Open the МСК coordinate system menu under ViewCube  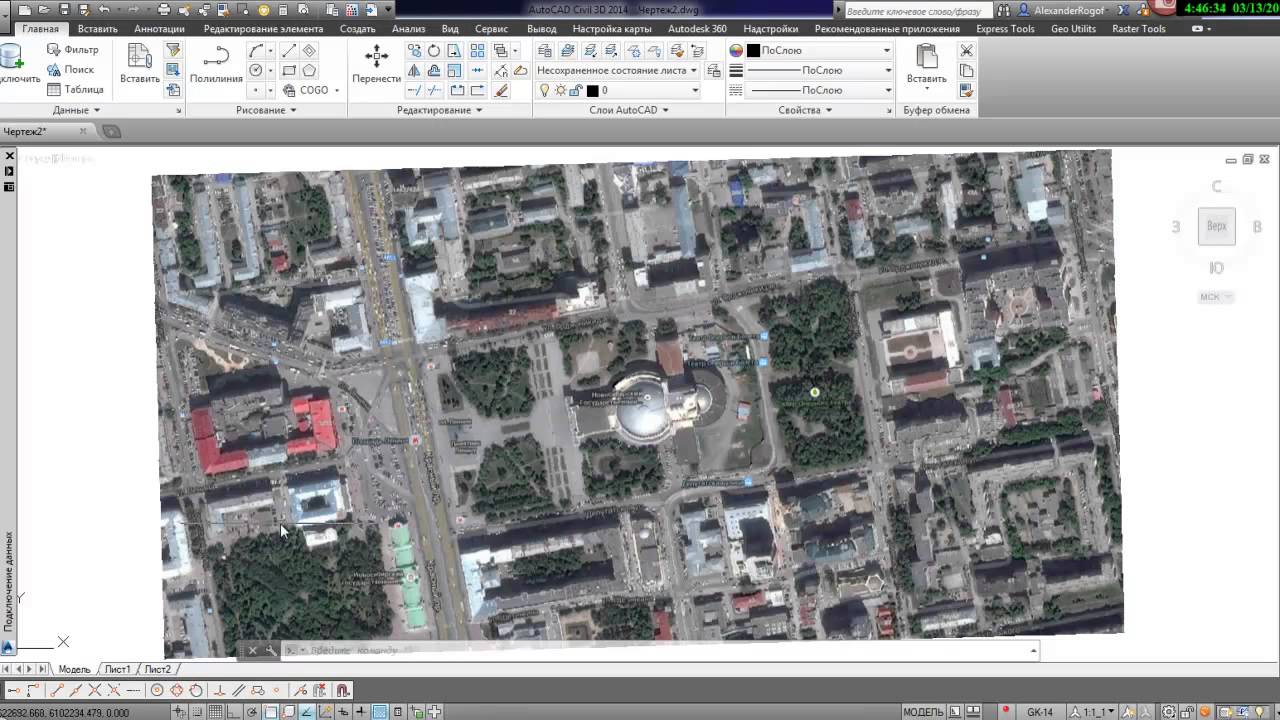tap(1216, 297)
